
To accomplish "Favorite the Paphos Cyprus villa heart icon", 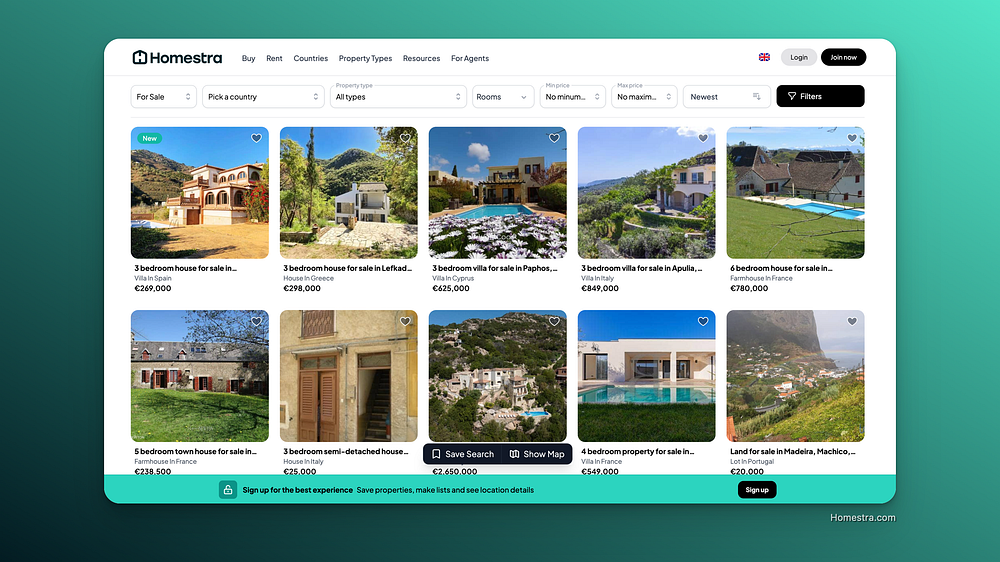I will click(554, 138).
